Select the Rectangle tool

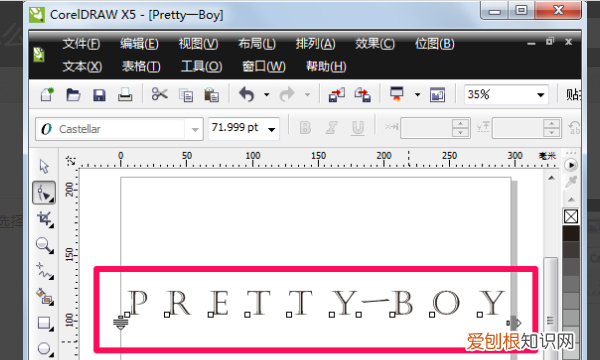click(x=44, y=323)
